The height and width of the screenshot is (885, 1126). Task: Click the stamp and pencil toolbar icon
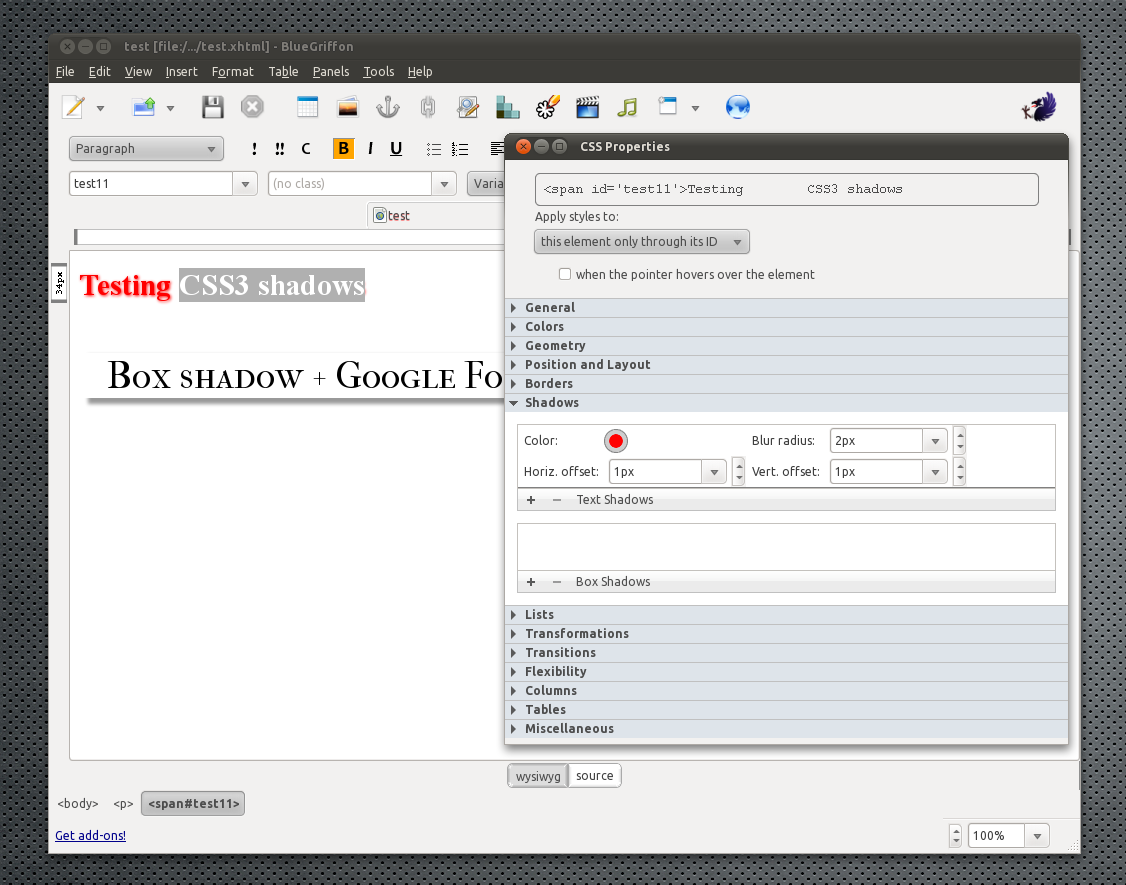point(467,107)
